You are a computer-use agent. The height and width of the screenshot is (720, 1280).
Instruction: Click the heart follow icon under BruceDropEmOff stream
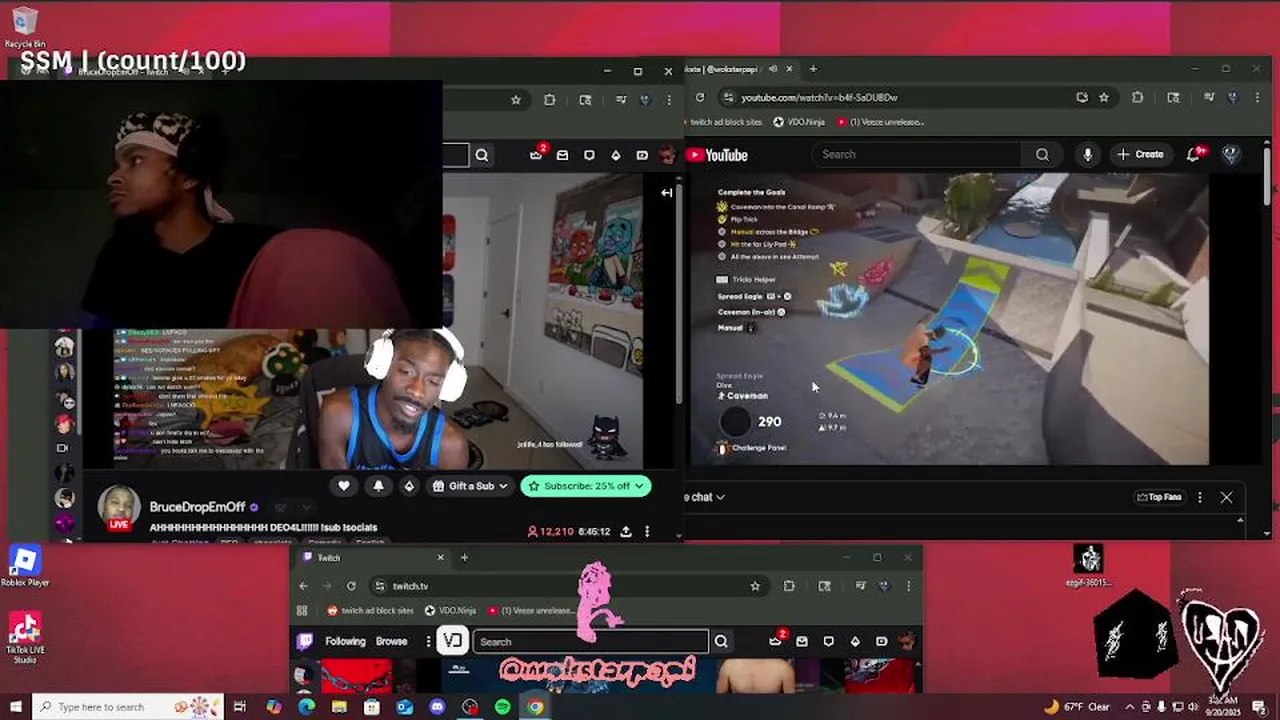(344, 486)
